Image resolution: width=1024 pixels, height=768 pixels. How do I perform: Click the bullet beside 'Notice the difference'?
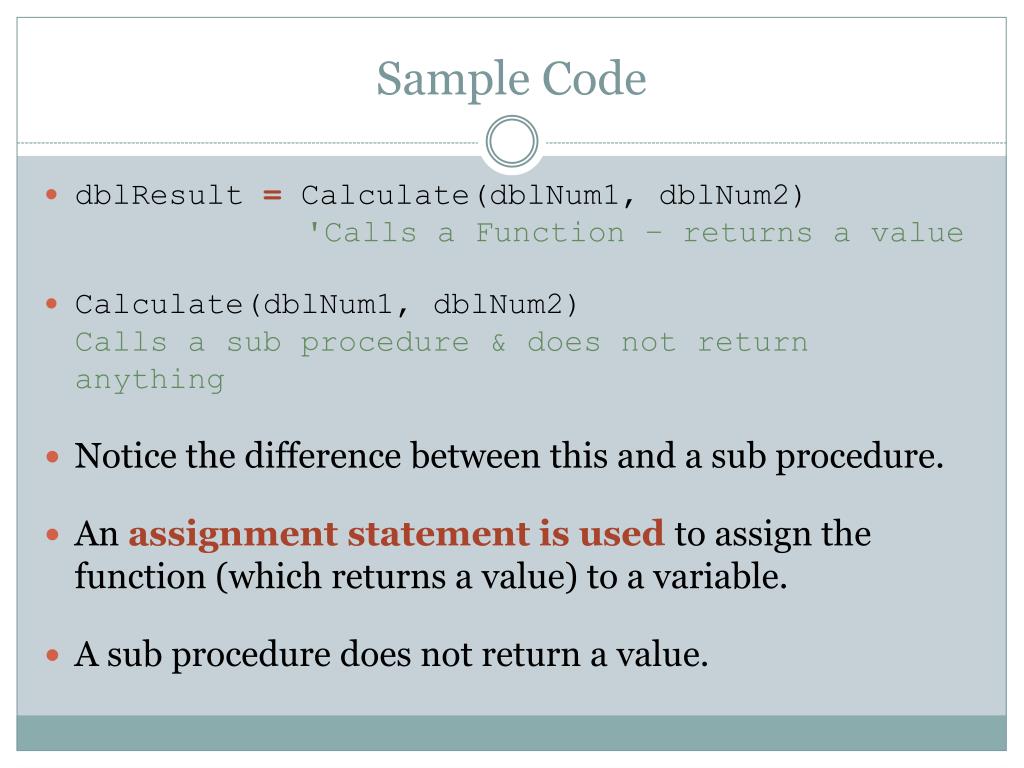click(x=52, y=456)
